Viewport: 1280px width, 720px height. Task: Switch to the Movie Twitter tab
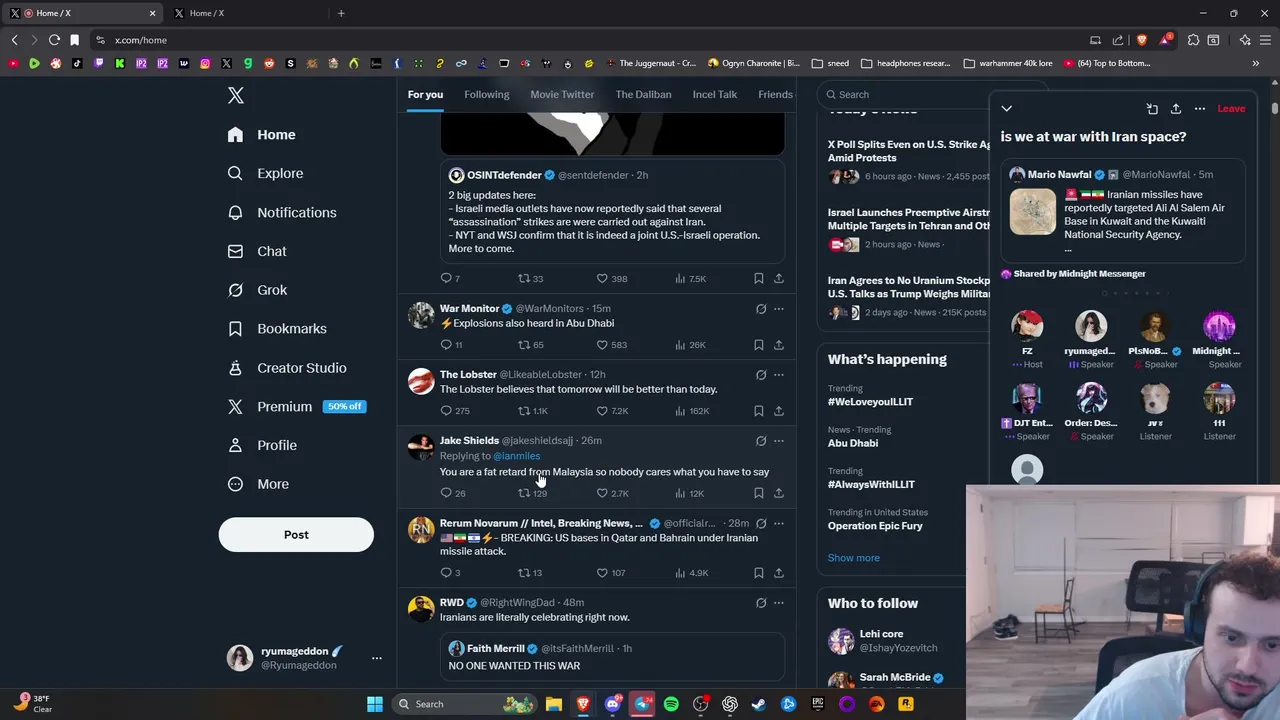tap(562, 94)
